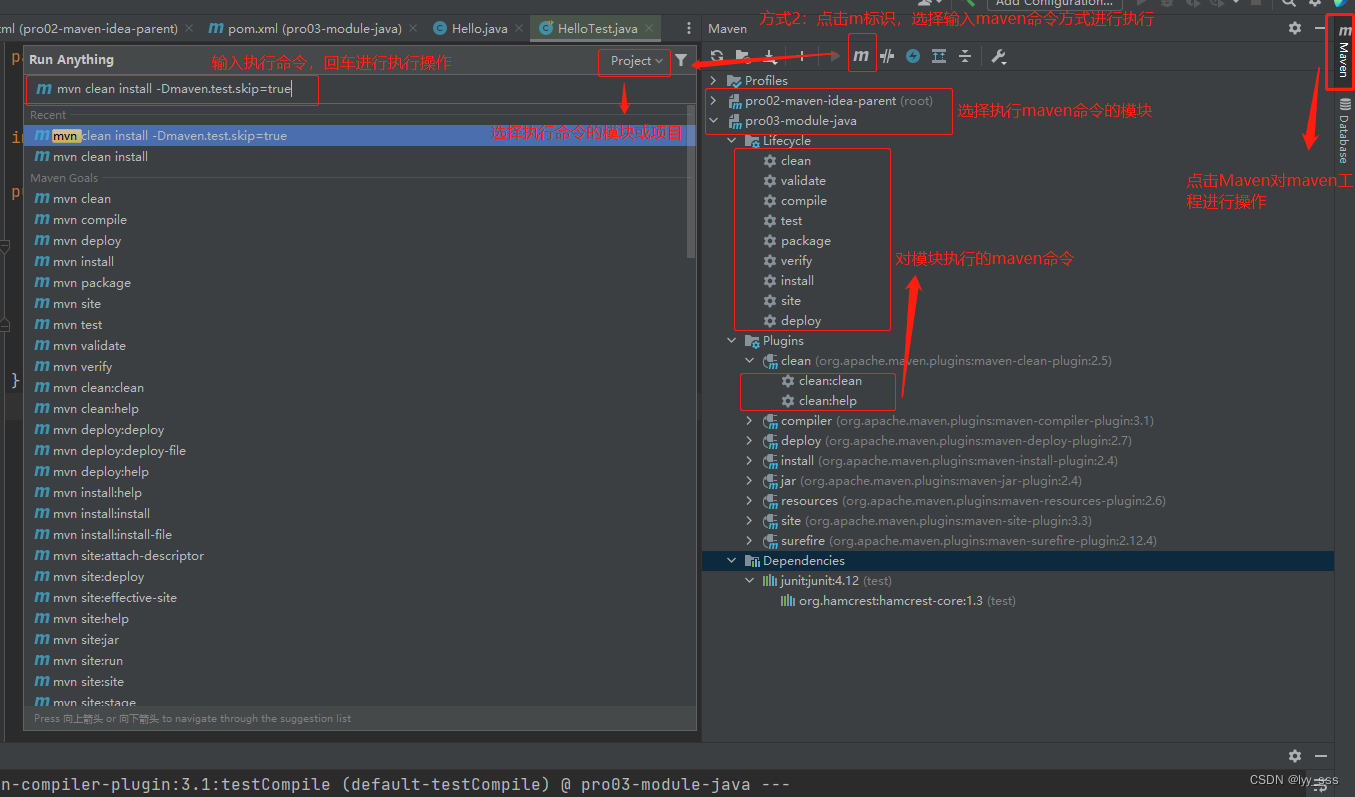The image size is (1355, 797).
Task: Collapse junit:junit:4.12 dependency node
Action: coord(749,580)
